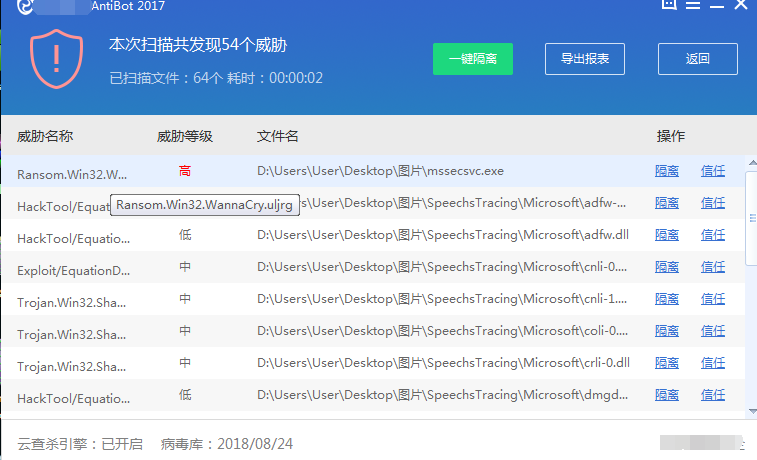Click the 中 level in crli-0.dll row

(185, 363)
